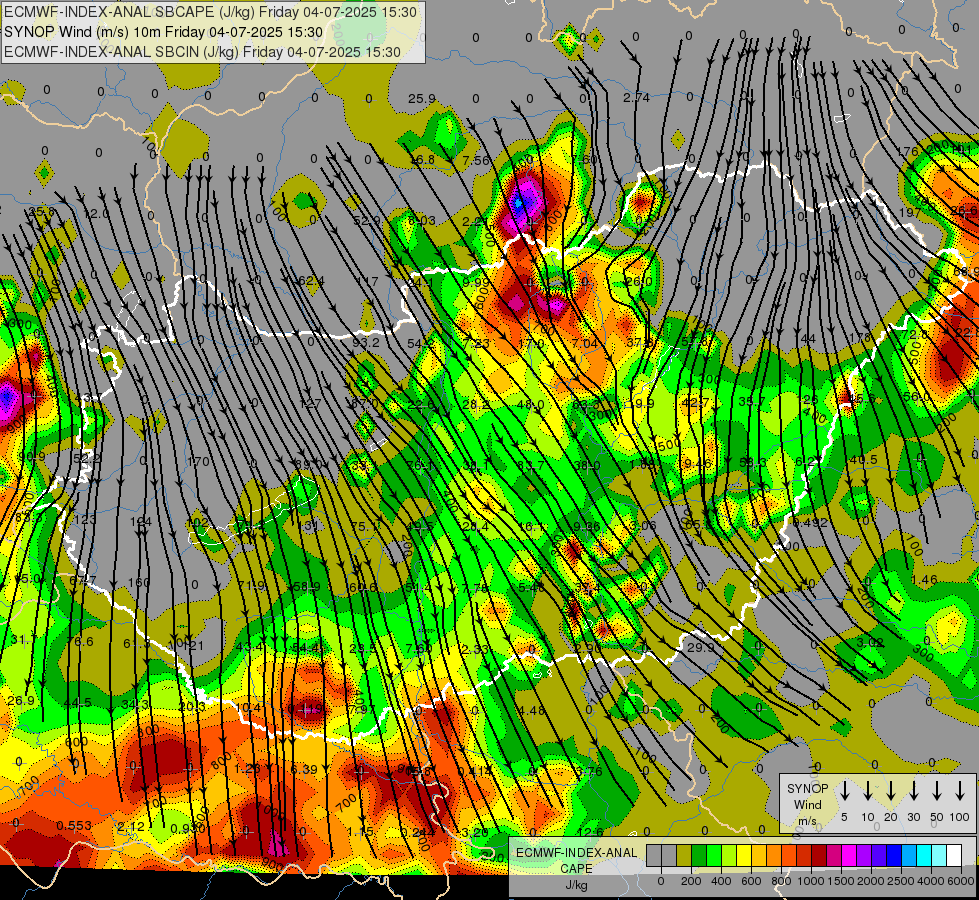Click the 29.9 grid value on the map

pos(701,648)
